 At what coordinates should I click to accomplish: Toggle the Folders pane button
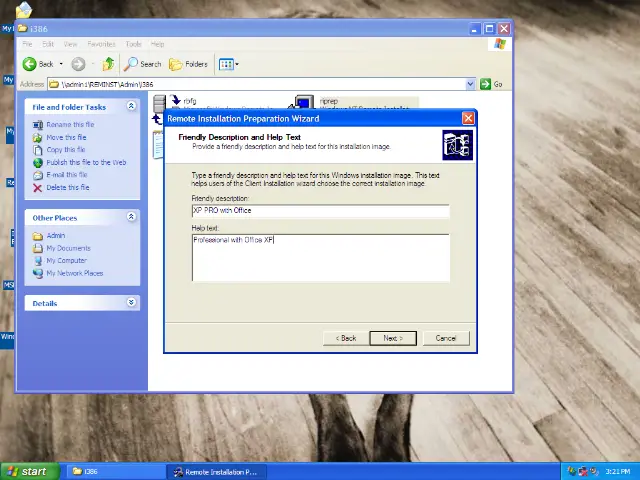point(189,64)
